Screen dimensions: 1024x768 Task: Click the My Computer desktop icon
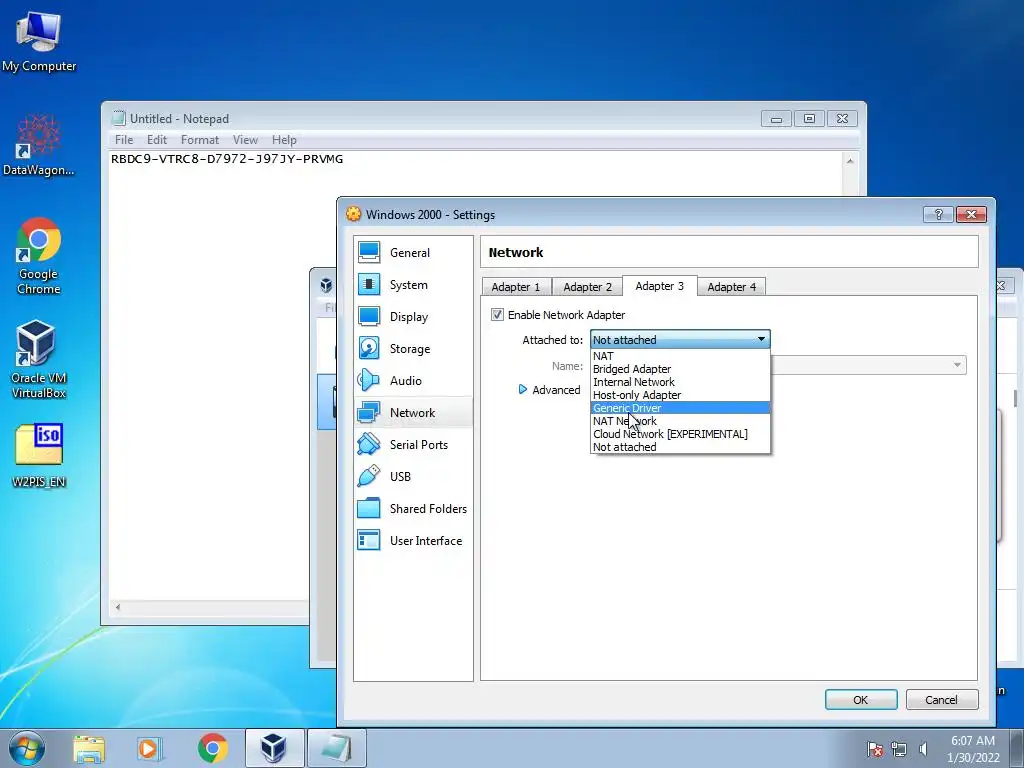point(39,42)
